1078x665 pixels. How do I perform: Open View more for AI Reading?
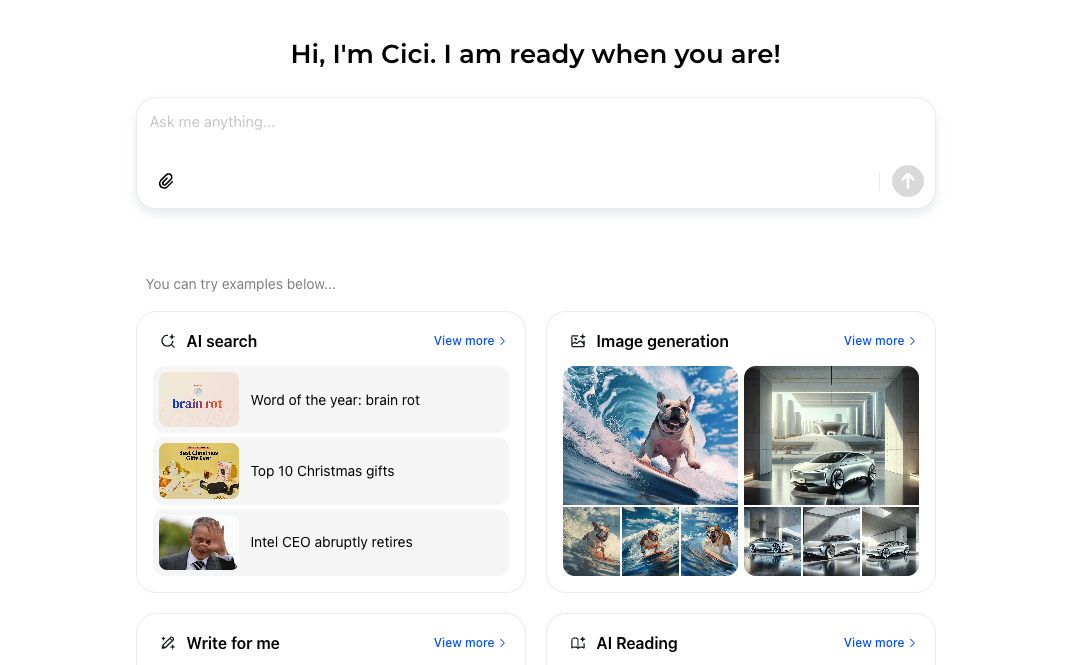[879, 643]
